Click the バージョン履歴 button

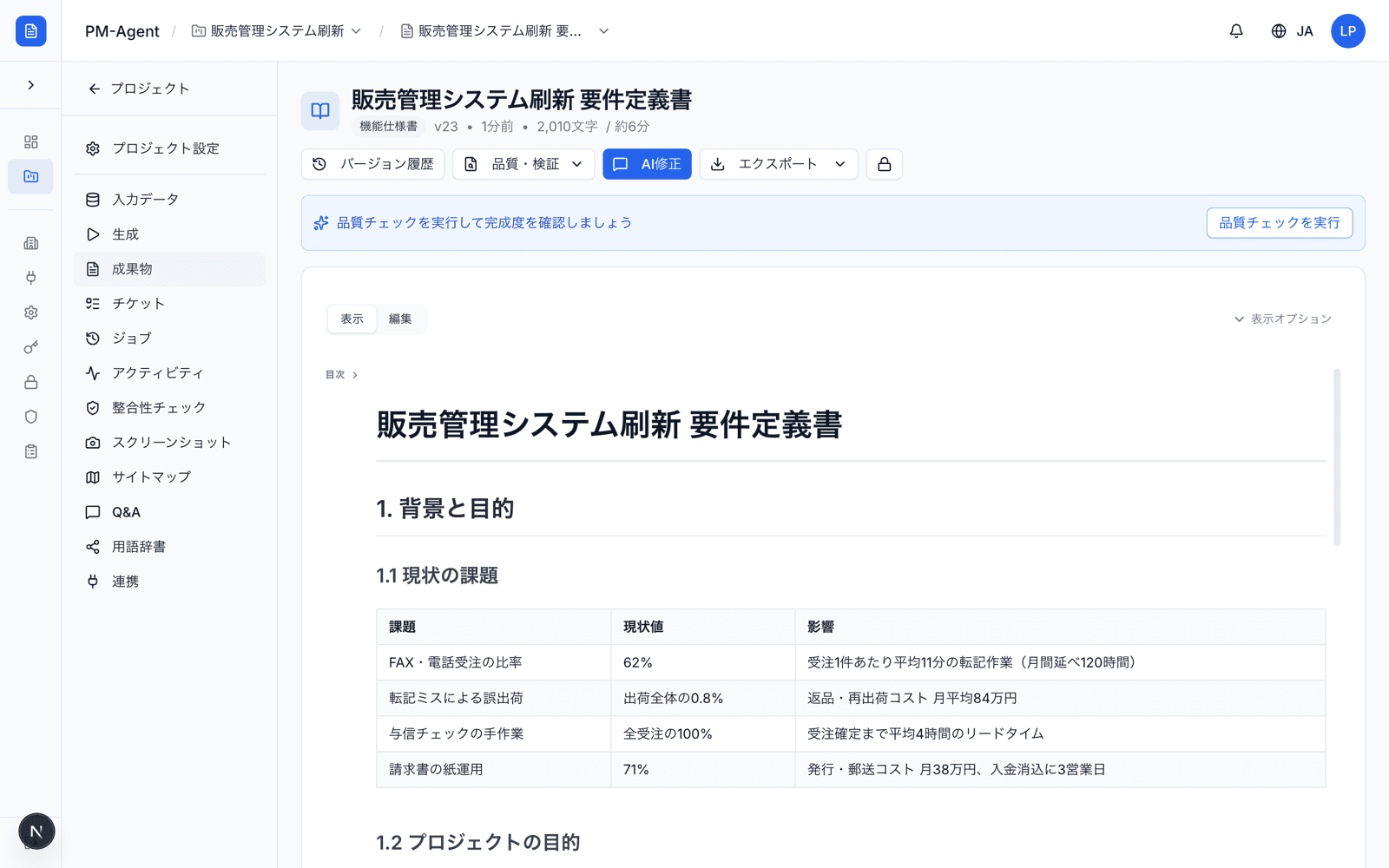[373, 164]
